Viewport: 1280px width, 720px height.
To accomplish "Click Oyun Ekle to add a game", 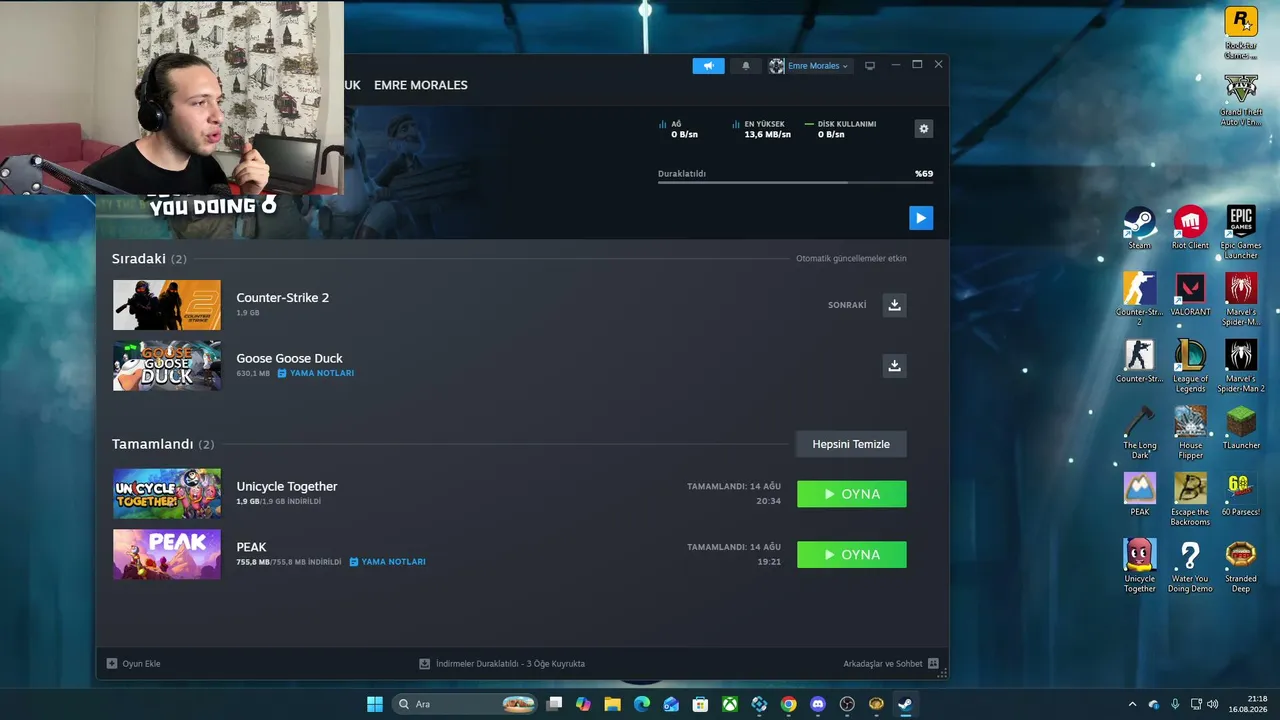I will (134, 664).
